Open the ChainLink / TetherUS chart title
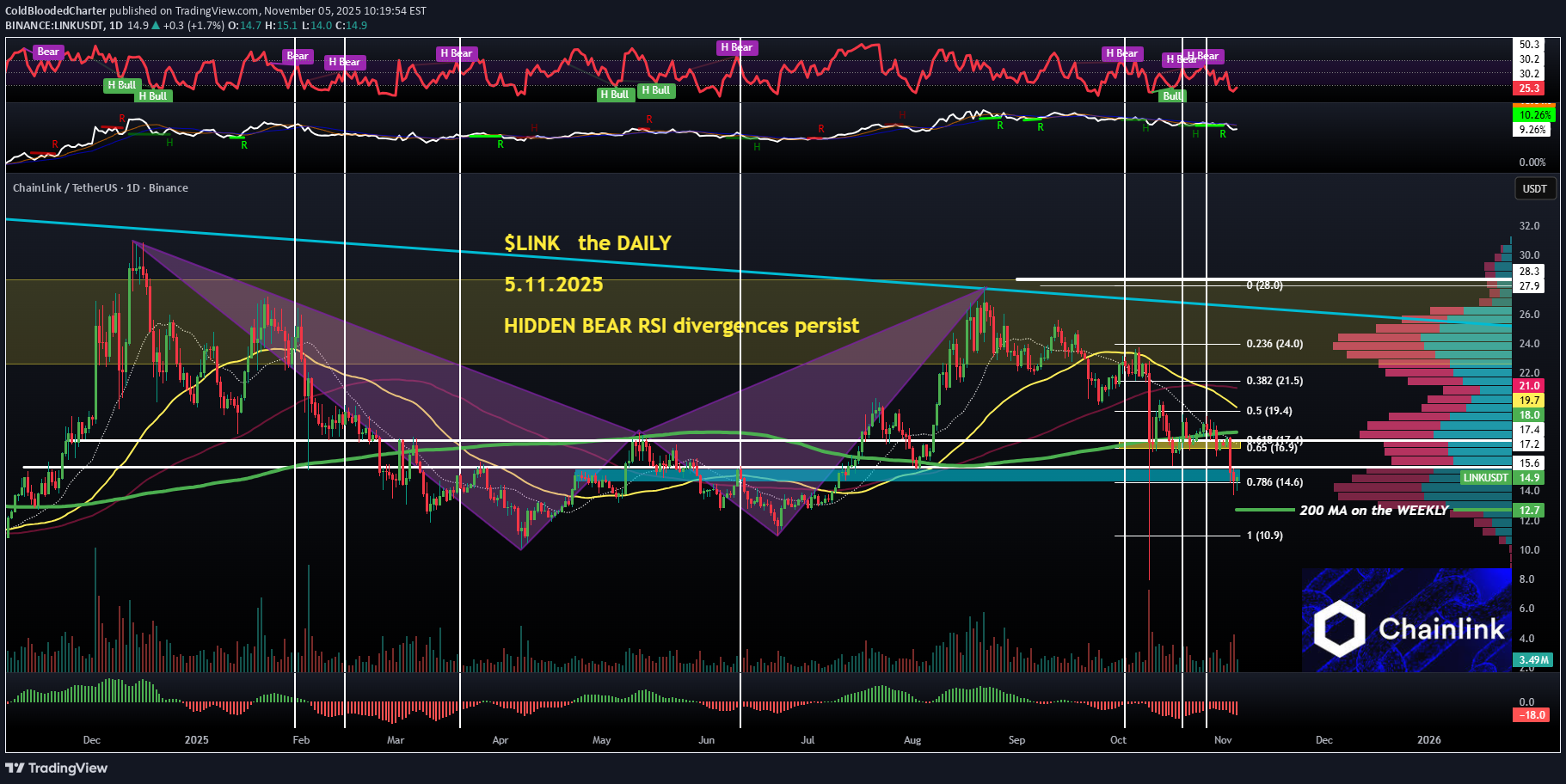Image resolution: width=1566 pixels, height=784 pixels. (x=100, y=188)
